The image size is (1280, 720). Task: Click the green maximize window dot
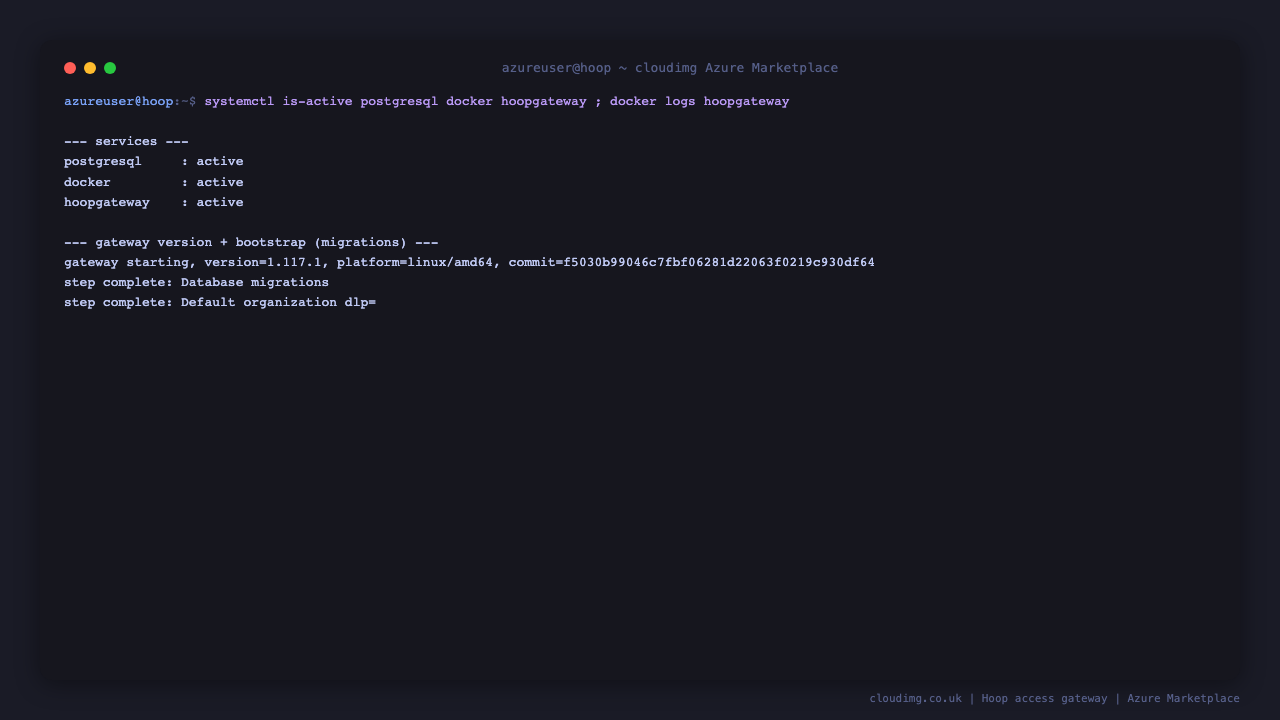(x=110, y=68)
